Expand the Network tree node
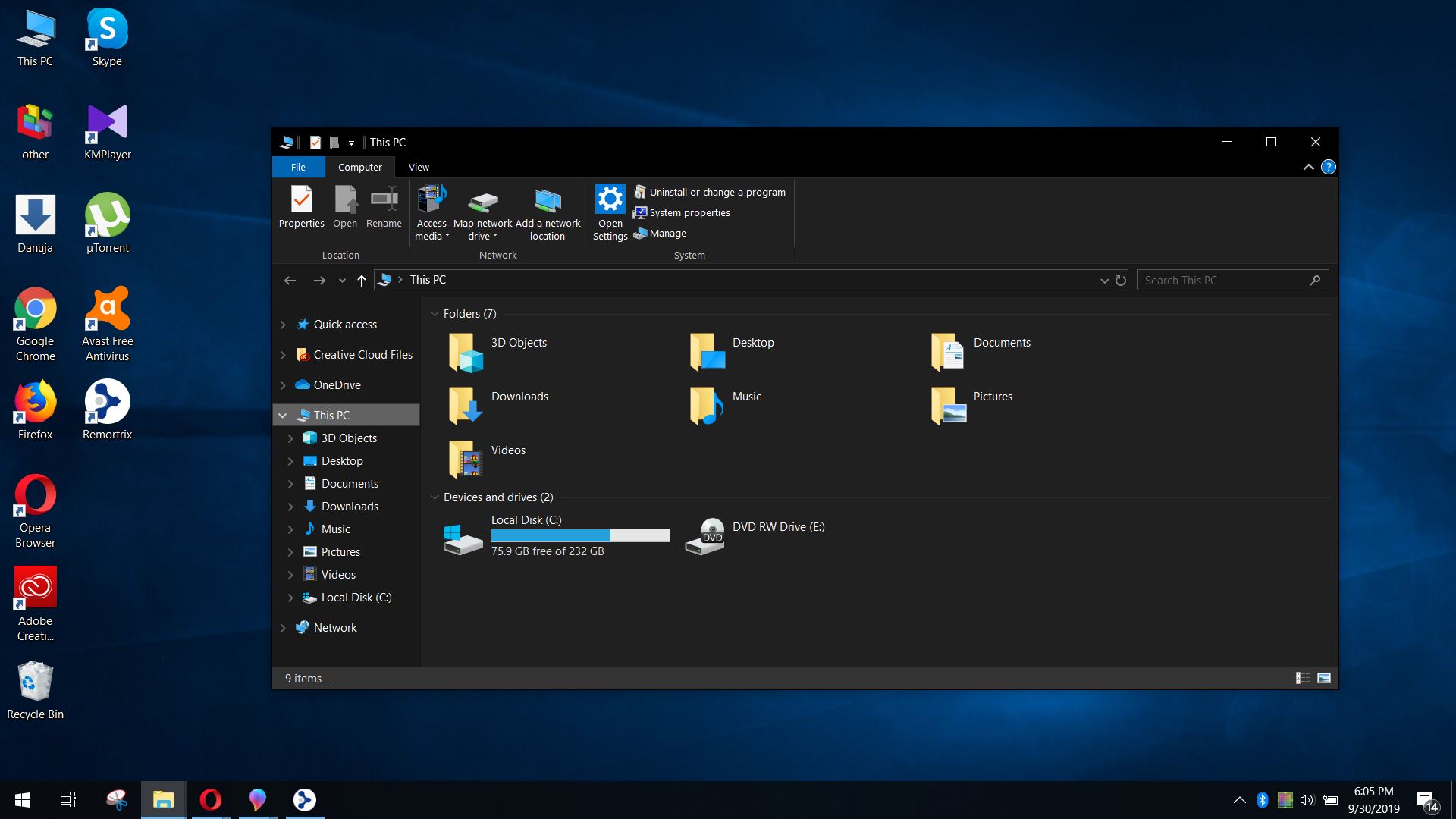Viewport: 1456px width, 819px height. pyautogui.click(x=283, y=628)
